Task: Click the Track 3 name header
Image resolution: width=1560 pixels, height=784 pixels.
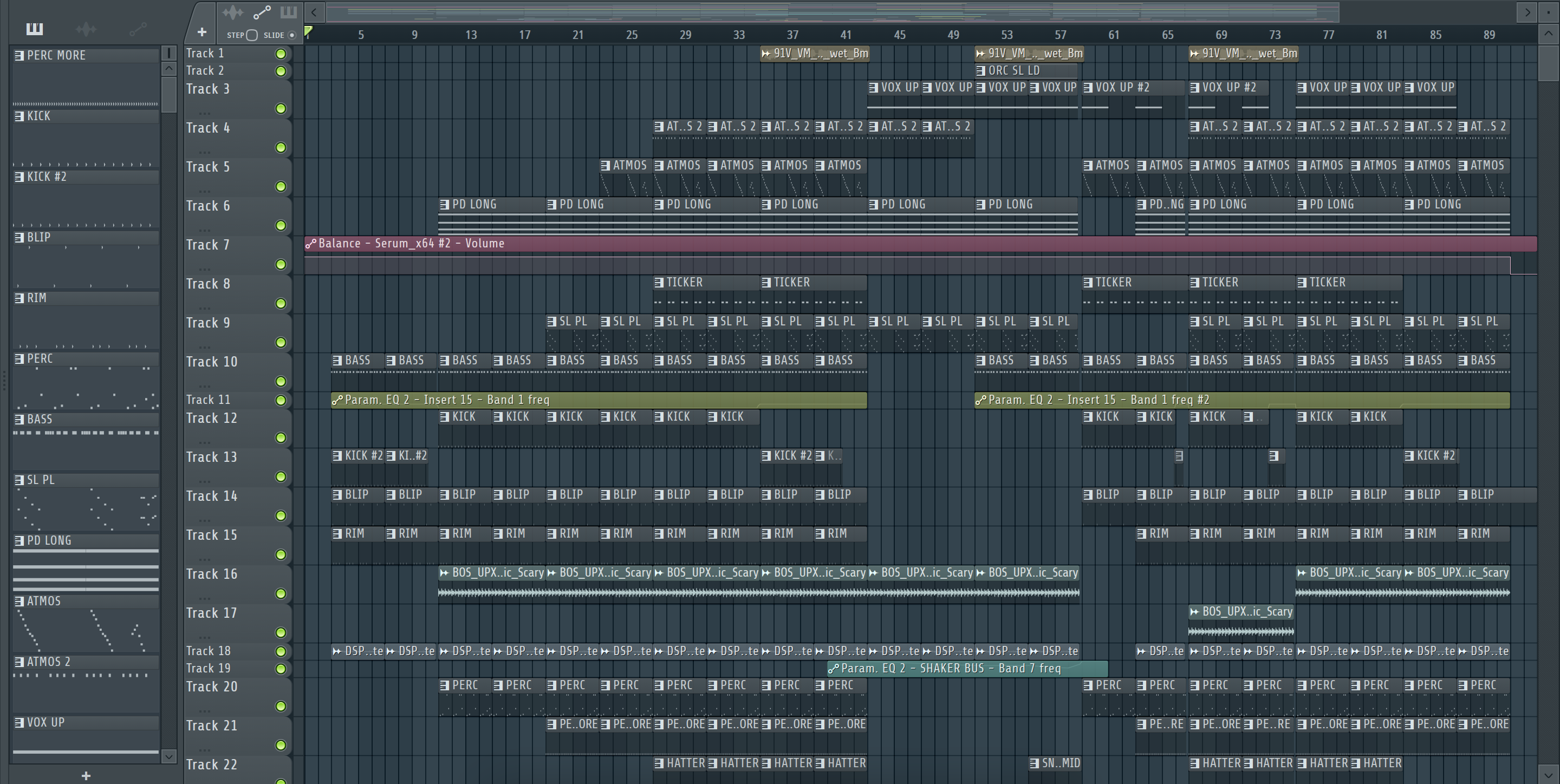Action: click(207, 89)
